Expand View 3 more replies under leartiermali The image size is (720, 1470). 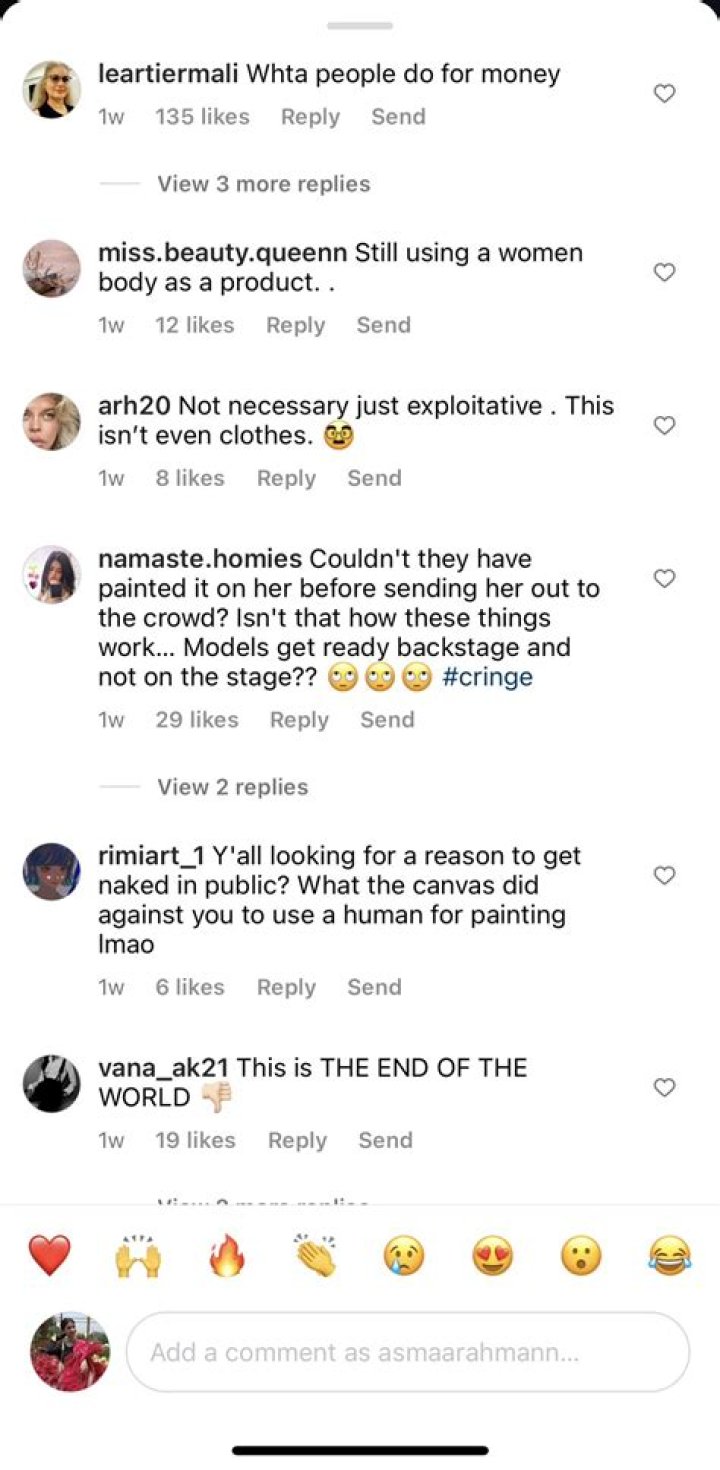(x=264, y=184)
